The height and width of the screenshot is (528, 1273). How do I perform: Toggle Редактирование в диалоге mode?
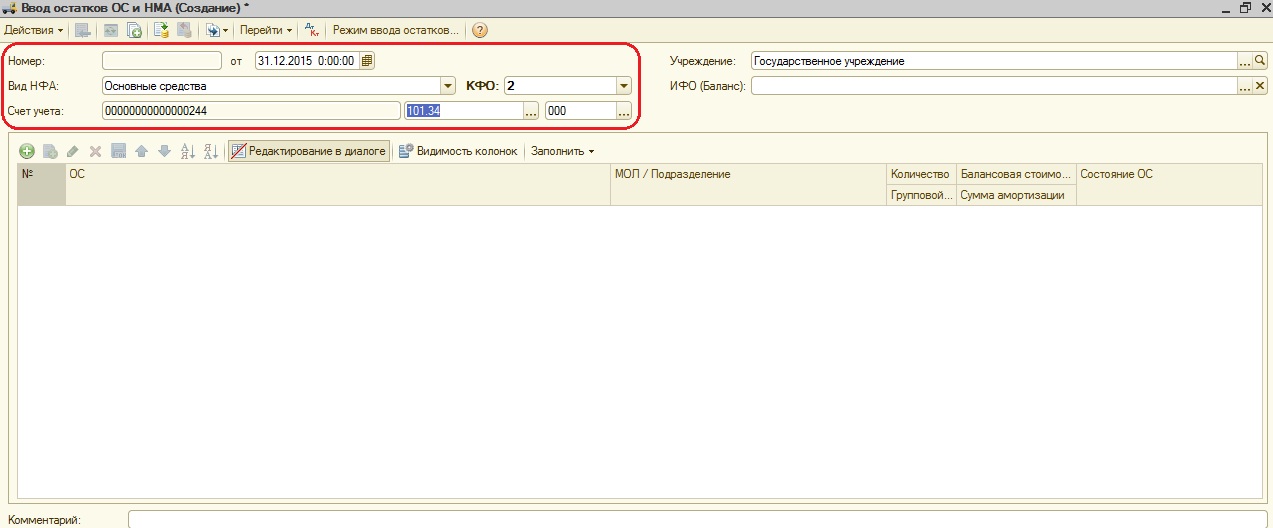coord(308,151)
